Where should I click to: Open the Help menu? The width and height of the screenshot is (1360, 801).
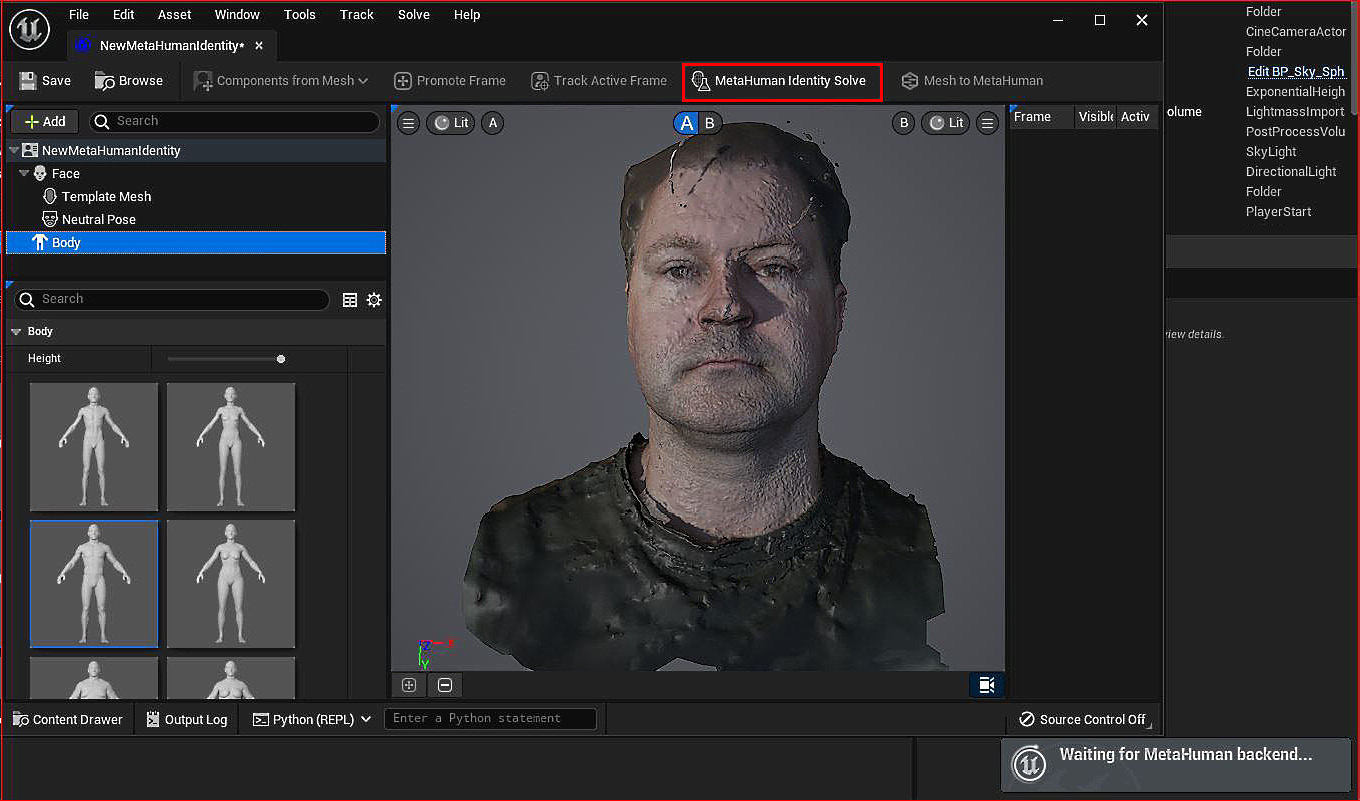click(467, 15)
